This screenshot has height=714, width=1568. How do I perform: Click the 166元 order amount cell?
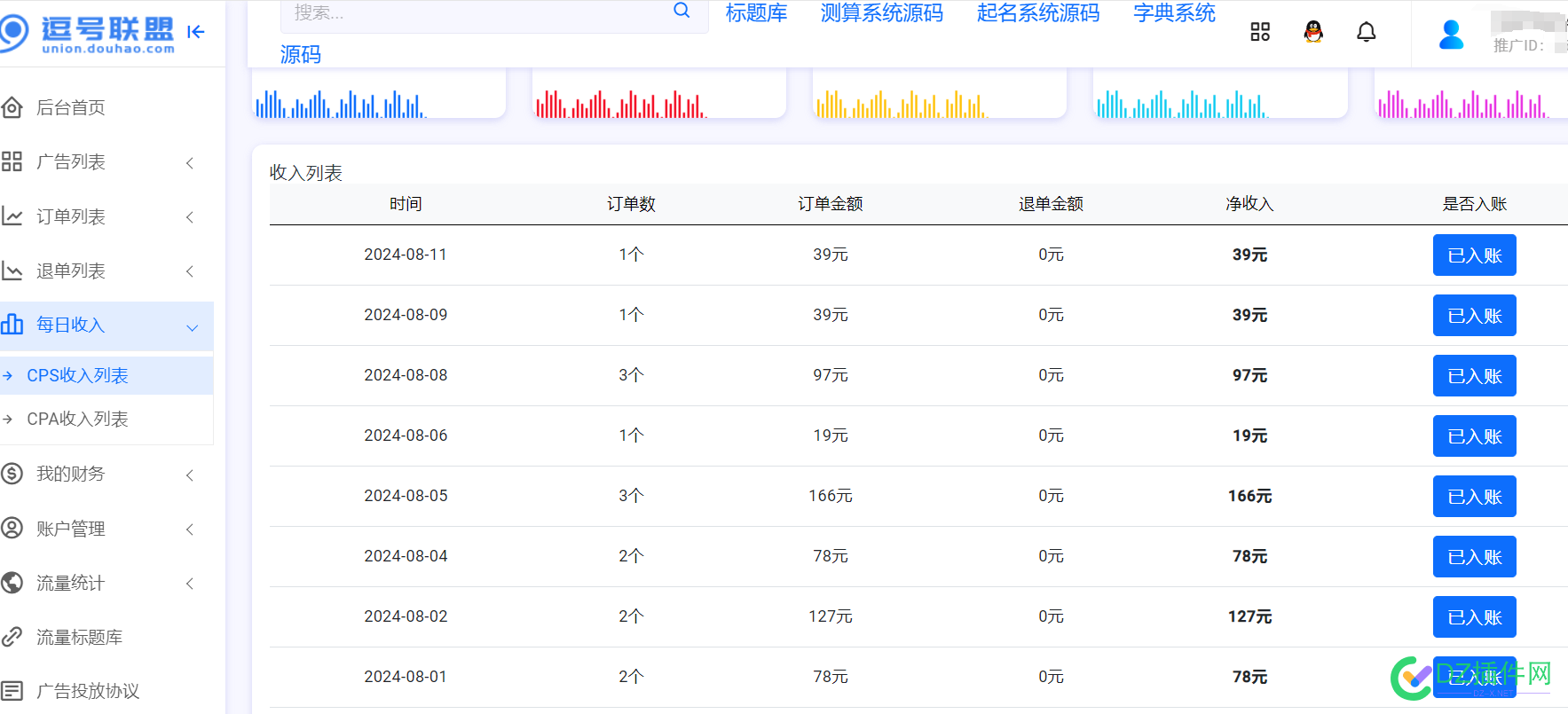[x=831, y=496]
